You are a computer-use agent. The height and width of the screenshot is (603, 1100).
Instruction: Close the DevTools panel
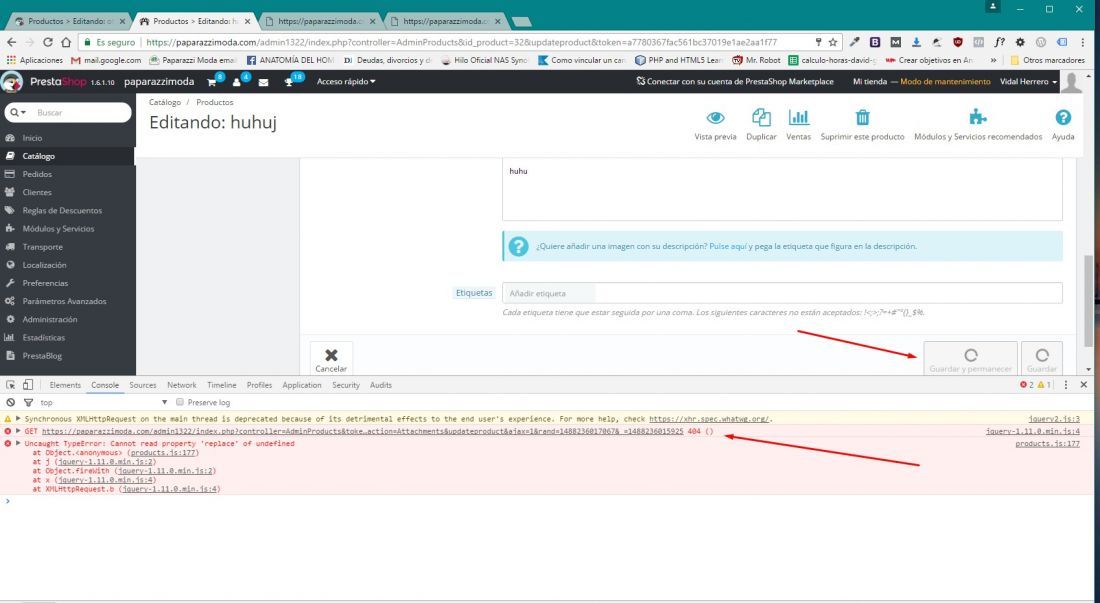pyautogui.click(x=1084, y=385)
